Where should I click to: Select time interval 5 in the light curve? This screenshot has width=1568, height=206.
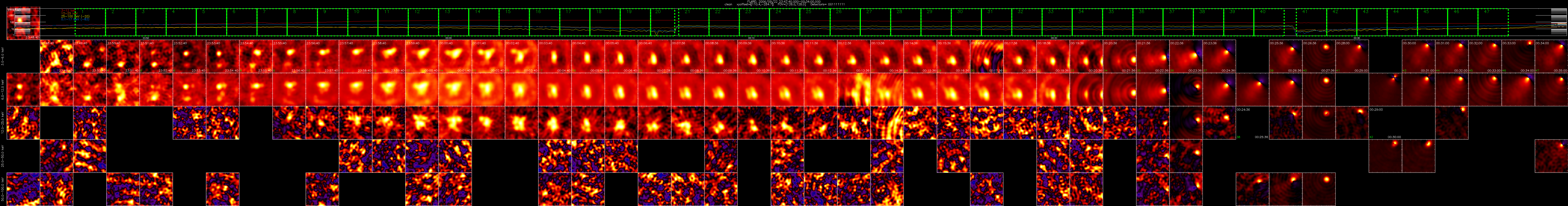tap(211, 22)
